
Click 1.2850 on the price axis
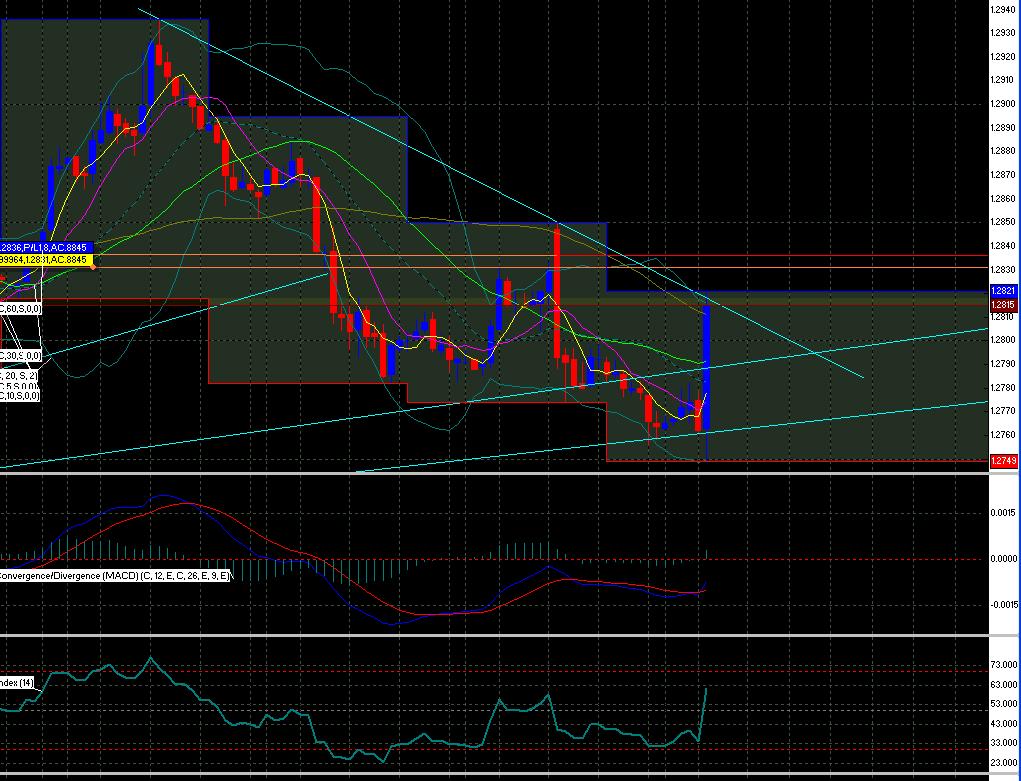point(1002,221)
